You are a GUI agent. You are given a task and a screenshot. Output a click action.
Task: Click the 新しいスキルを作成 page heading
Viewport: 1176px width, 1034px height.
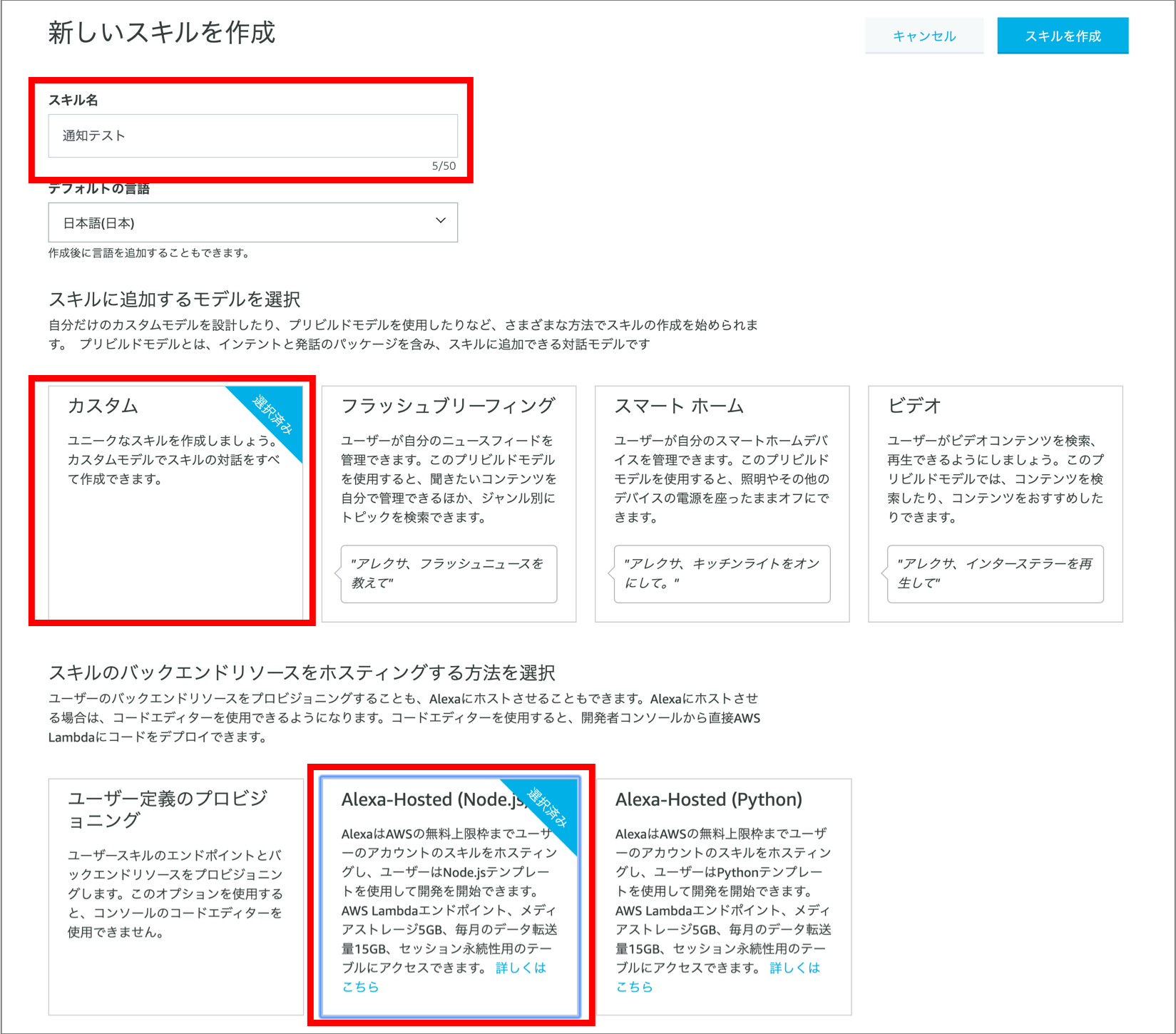coord(162,33)
